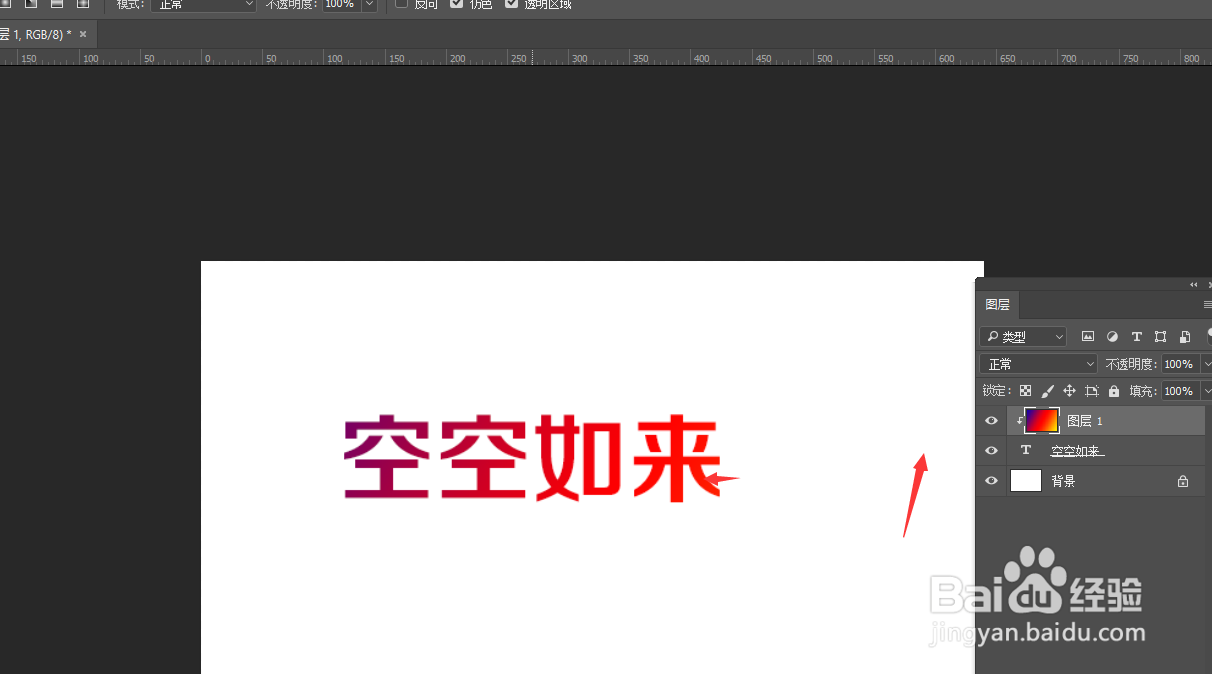Image resolution: width=1212 pixels, height=674 pixels.
Task: Switch to the 图层 panel tab
Action: [x=997, y=305]
